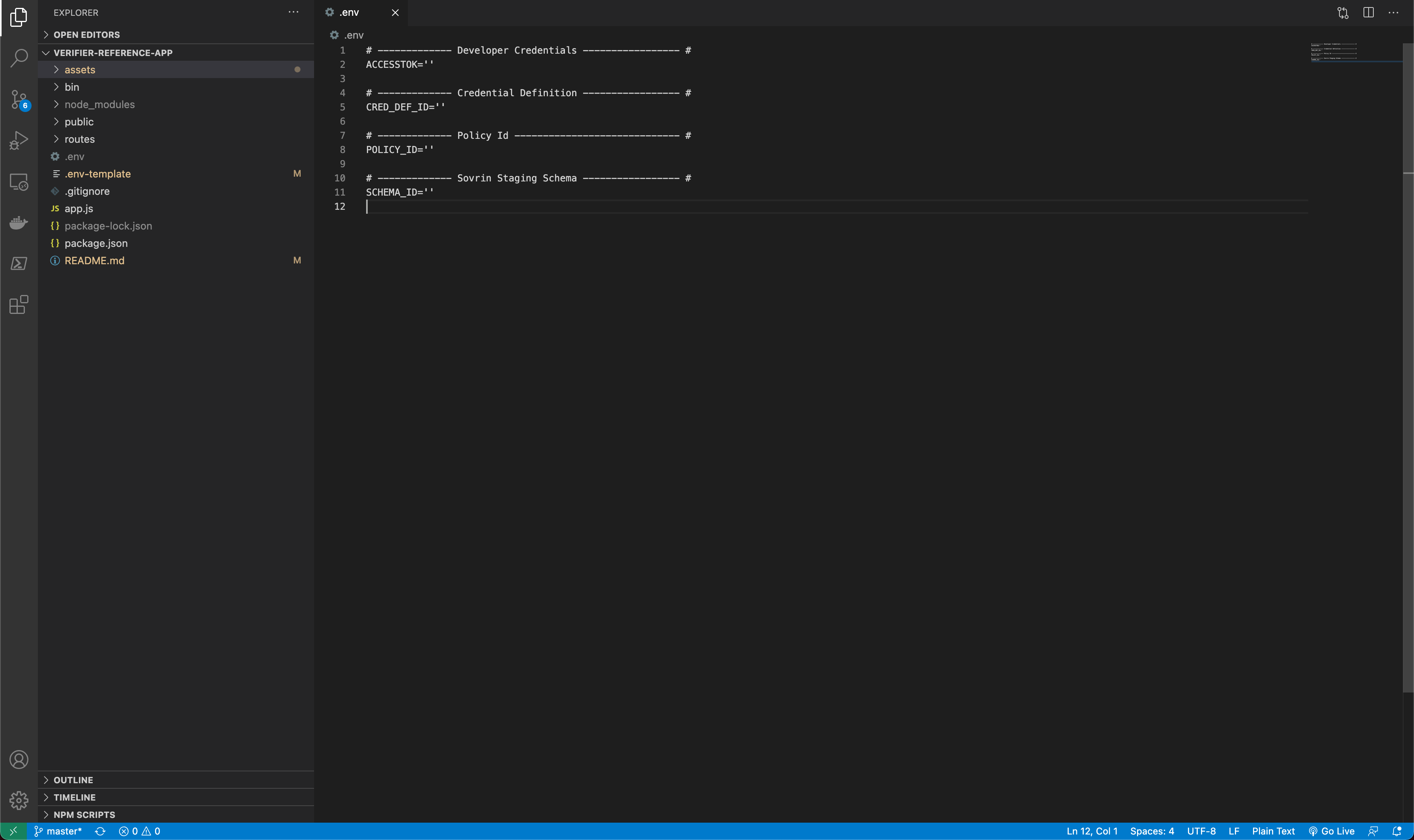Open the Extensions view
1414x840 pixels.
(x=19, y=304)
